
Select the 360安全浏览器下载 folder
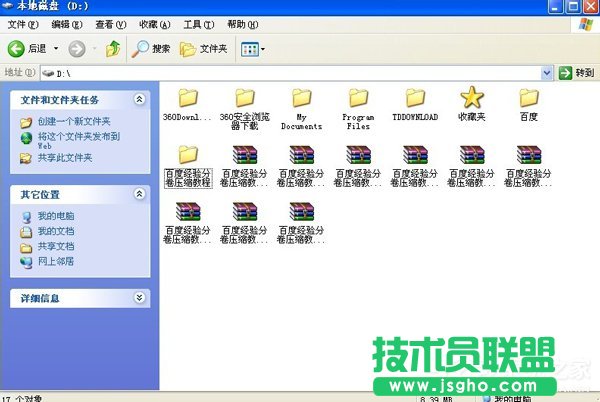(245, 98)
